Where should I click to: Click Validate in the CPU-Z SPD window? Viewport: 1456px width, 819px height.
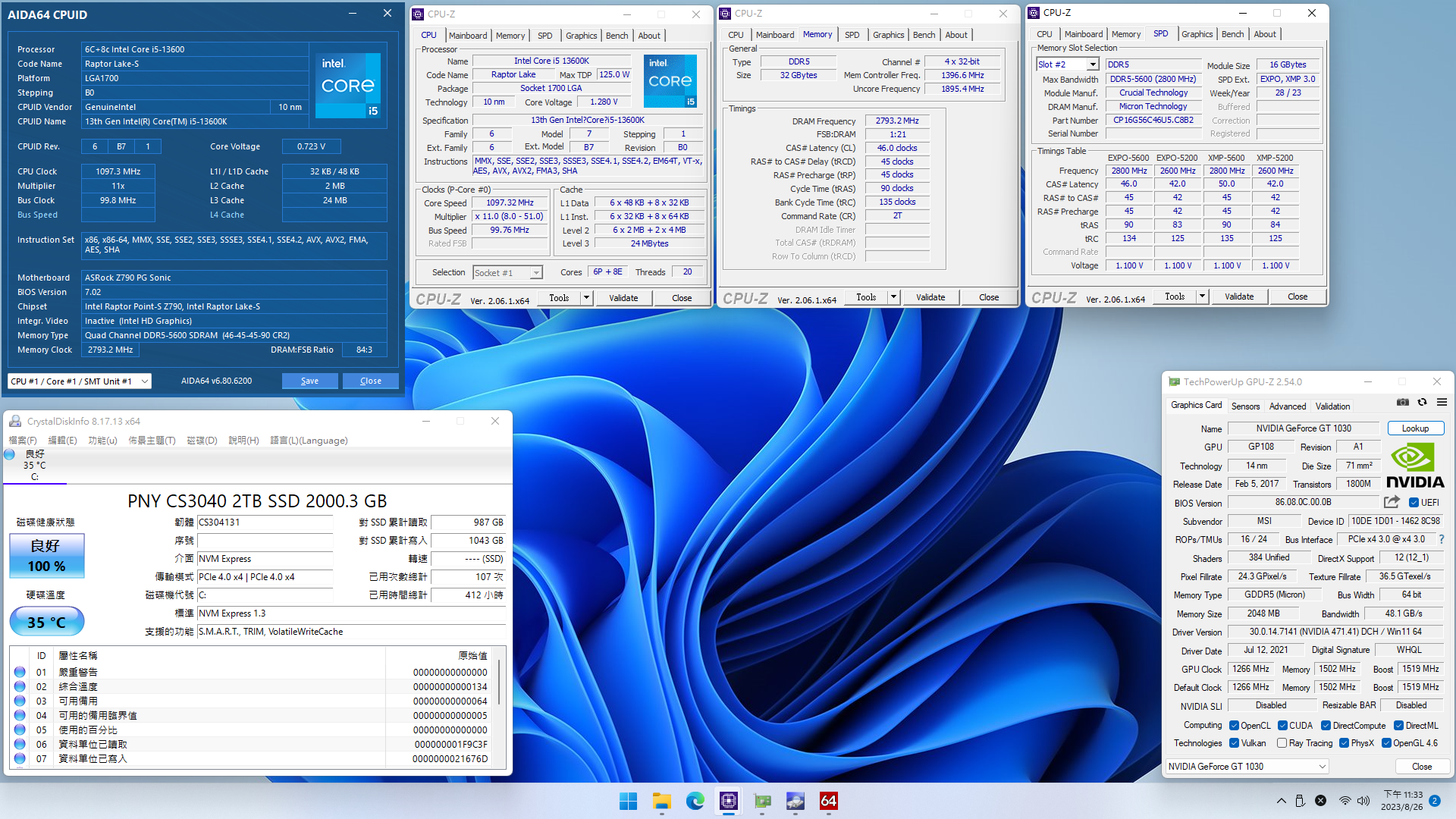[x=1239, y=297]
